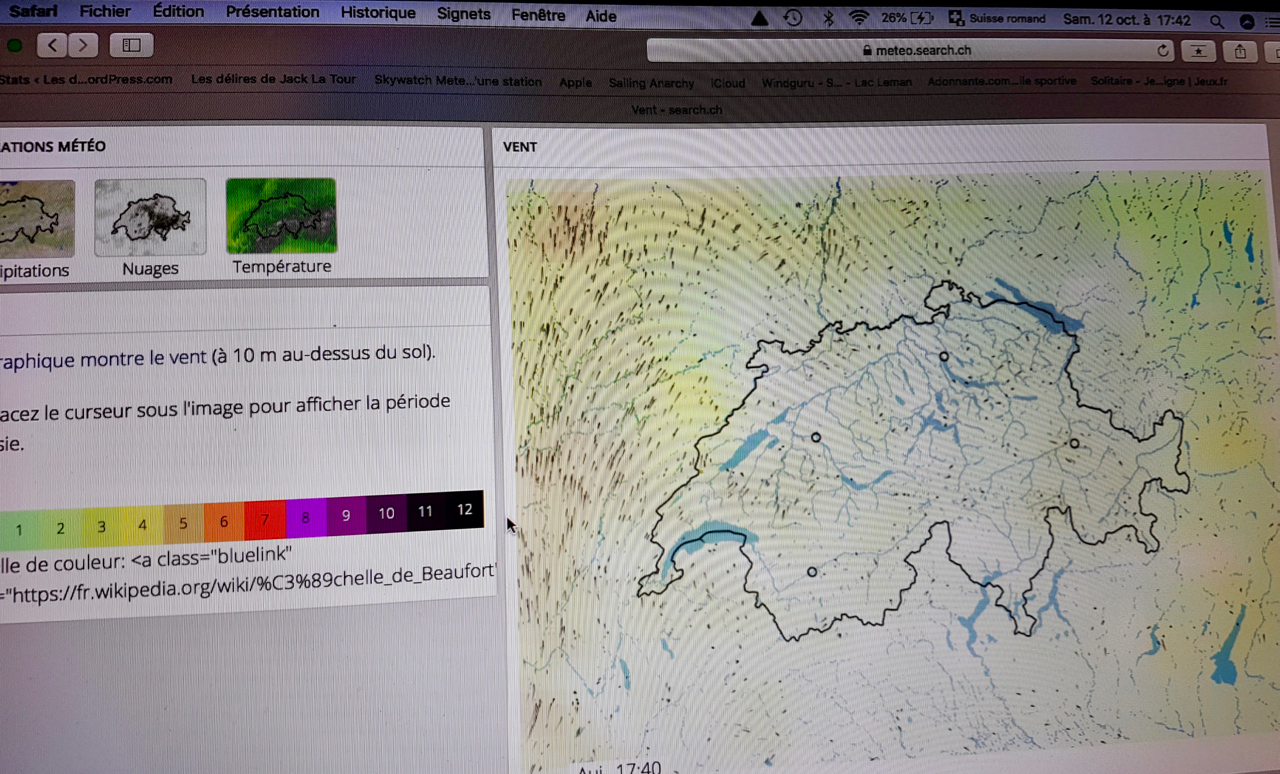Go back with the Safari back arrow
This screenshot has height=774, width=1280.
click(x=52, y=45)
